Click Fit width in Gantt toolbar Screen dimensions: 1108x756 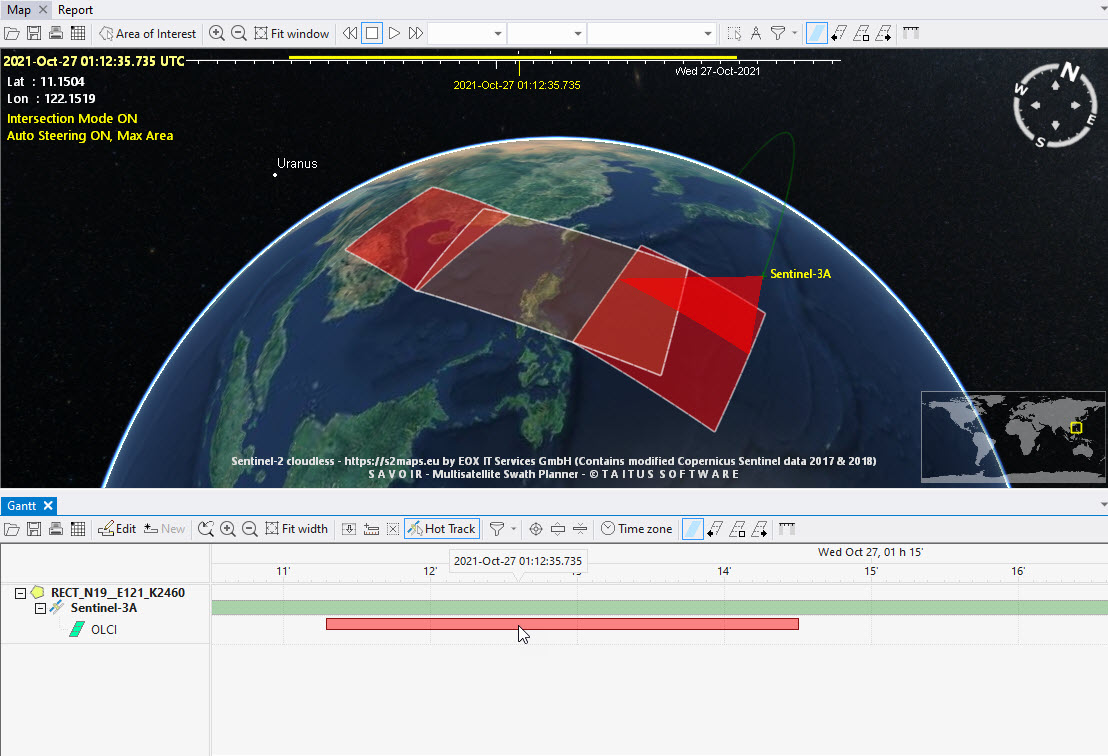(297, 529)
